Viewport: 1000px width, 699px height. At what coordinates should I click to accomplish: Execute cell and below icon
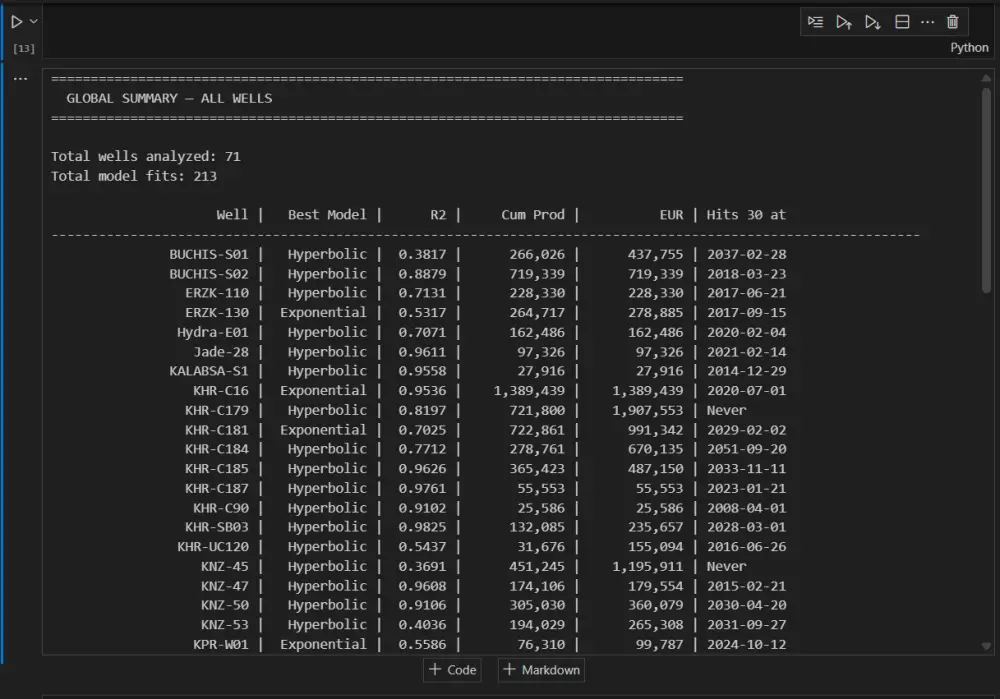pyautogui.click(x=872, y=22)
